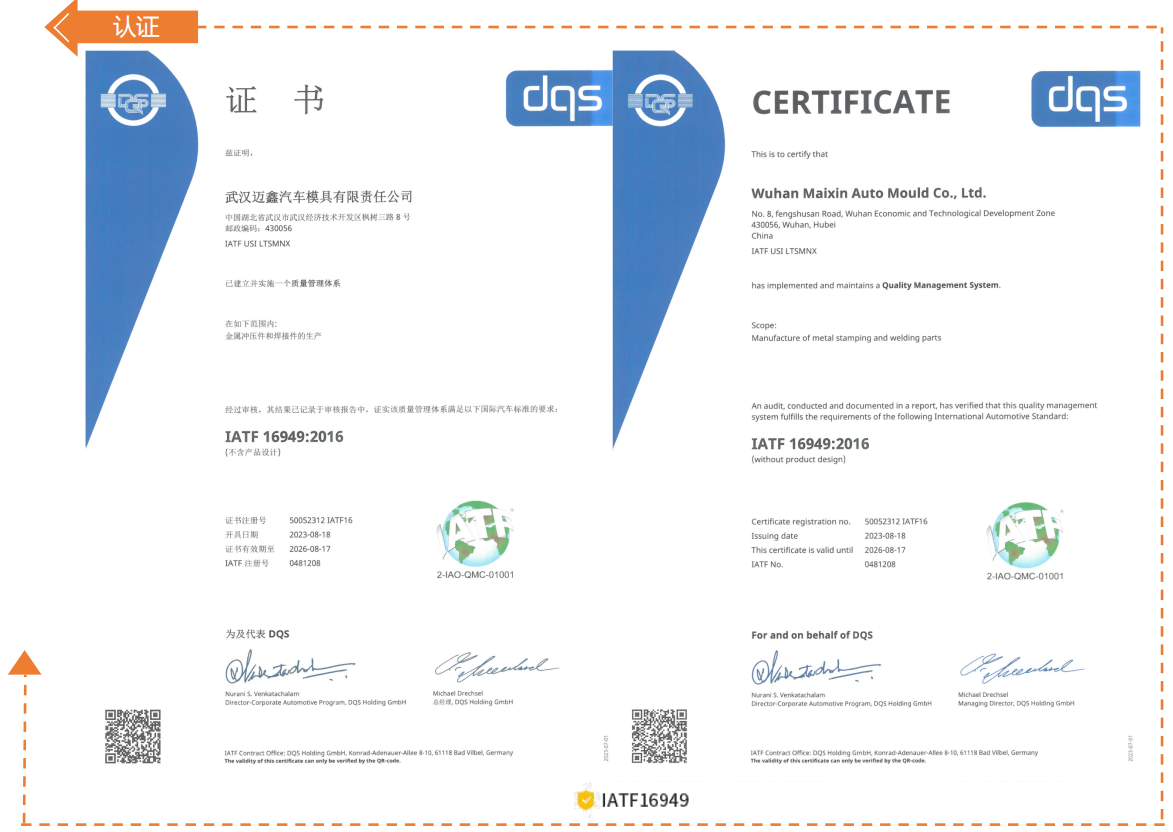Click the "IATF16949" caption at the bottom
This screenshot has height=832, width=1173.
pyautogui.click(x=645, y=800)
